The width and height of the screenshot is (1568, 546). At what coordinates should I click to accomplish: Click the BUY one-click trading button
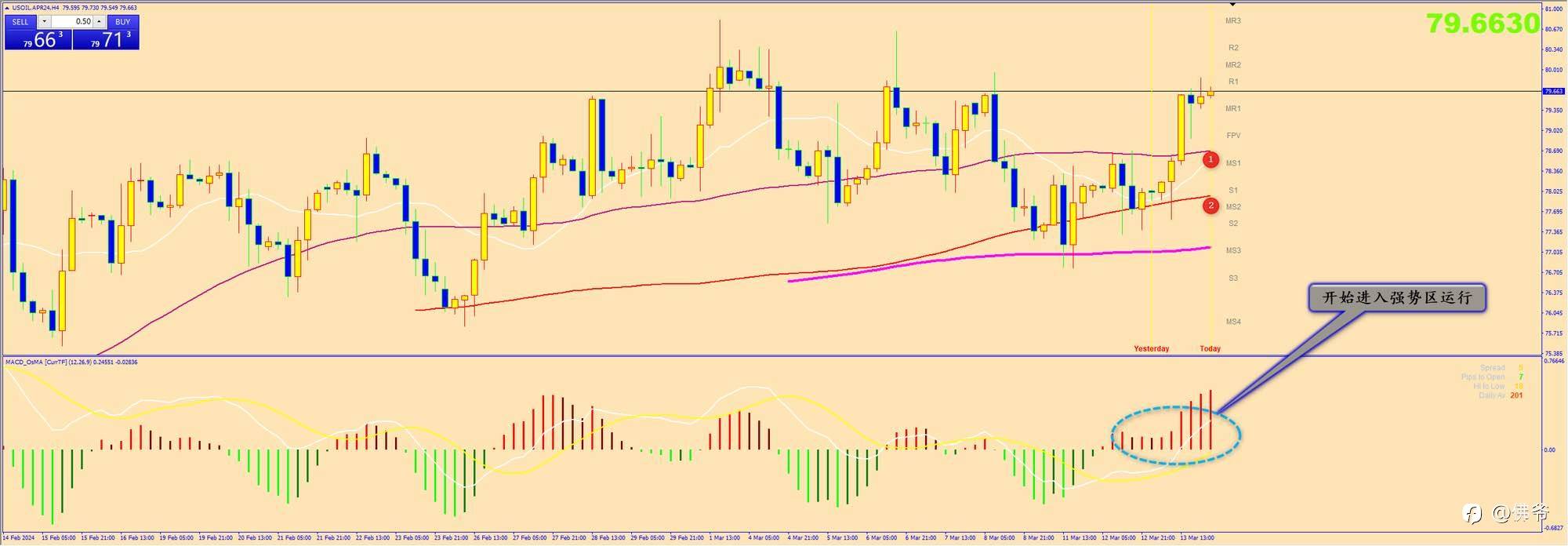tap(123, 22)
